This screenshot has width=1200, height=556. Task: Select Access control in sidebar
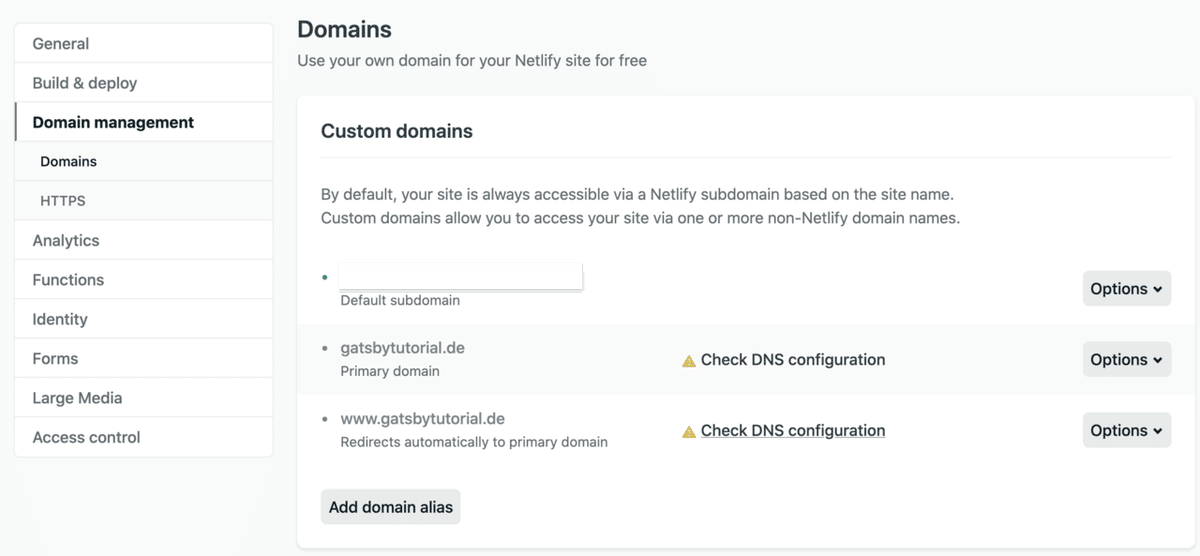point(86,437)
